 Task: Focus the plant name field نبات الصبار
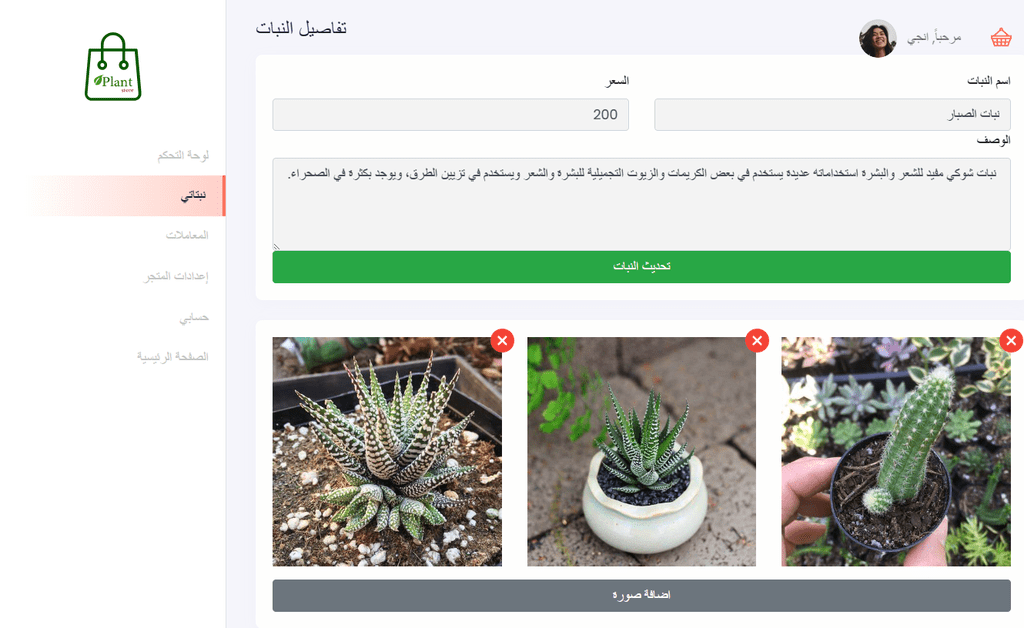point(833,115)
